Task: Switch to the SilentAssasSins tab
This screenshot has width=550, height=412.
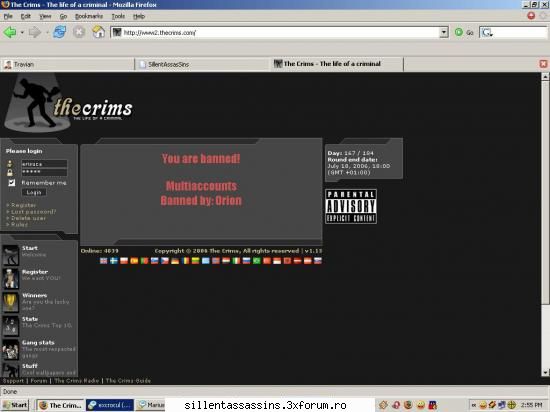Action: (x=202, y=65)
